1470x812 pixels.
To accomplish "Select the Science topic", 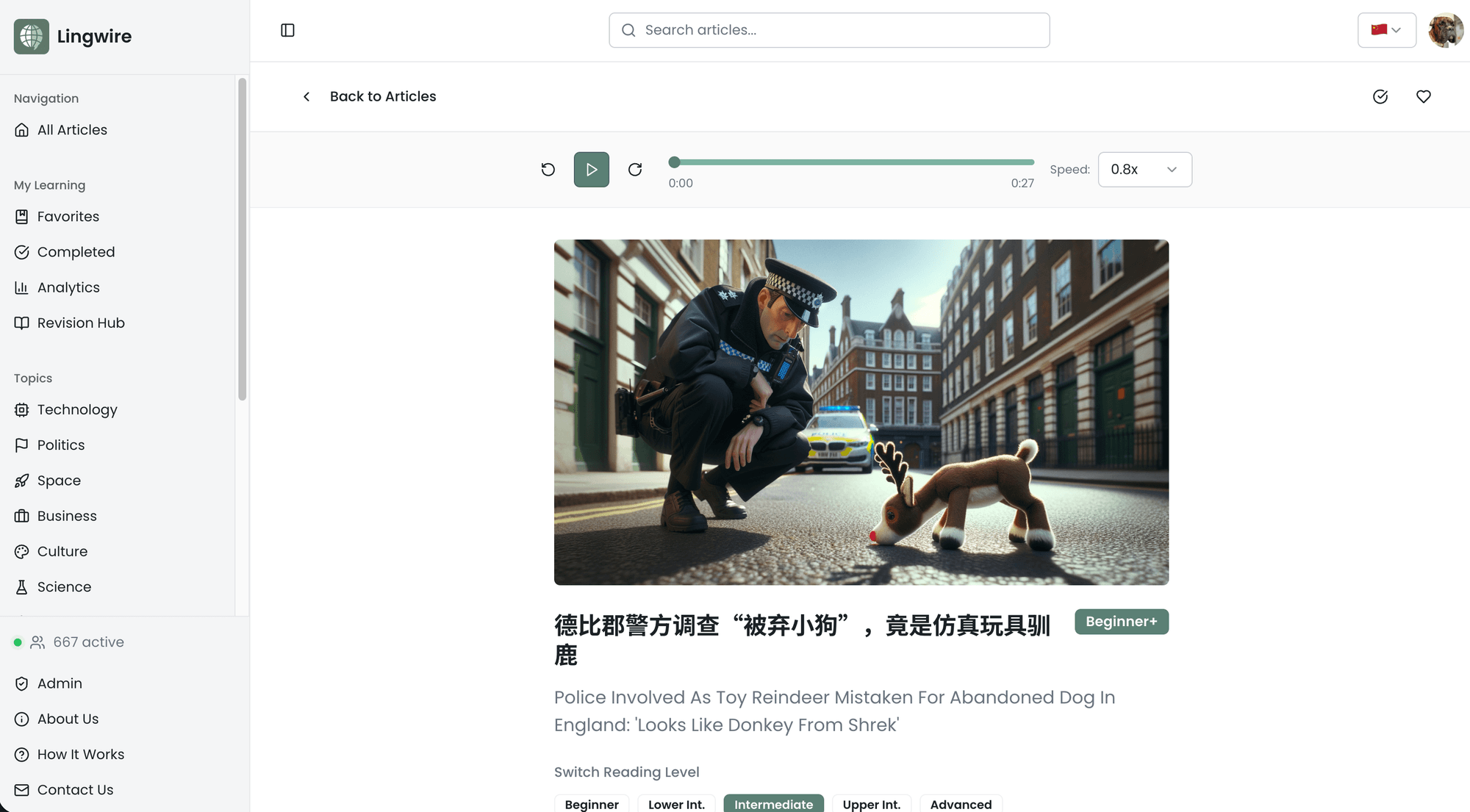I will 64,586.
